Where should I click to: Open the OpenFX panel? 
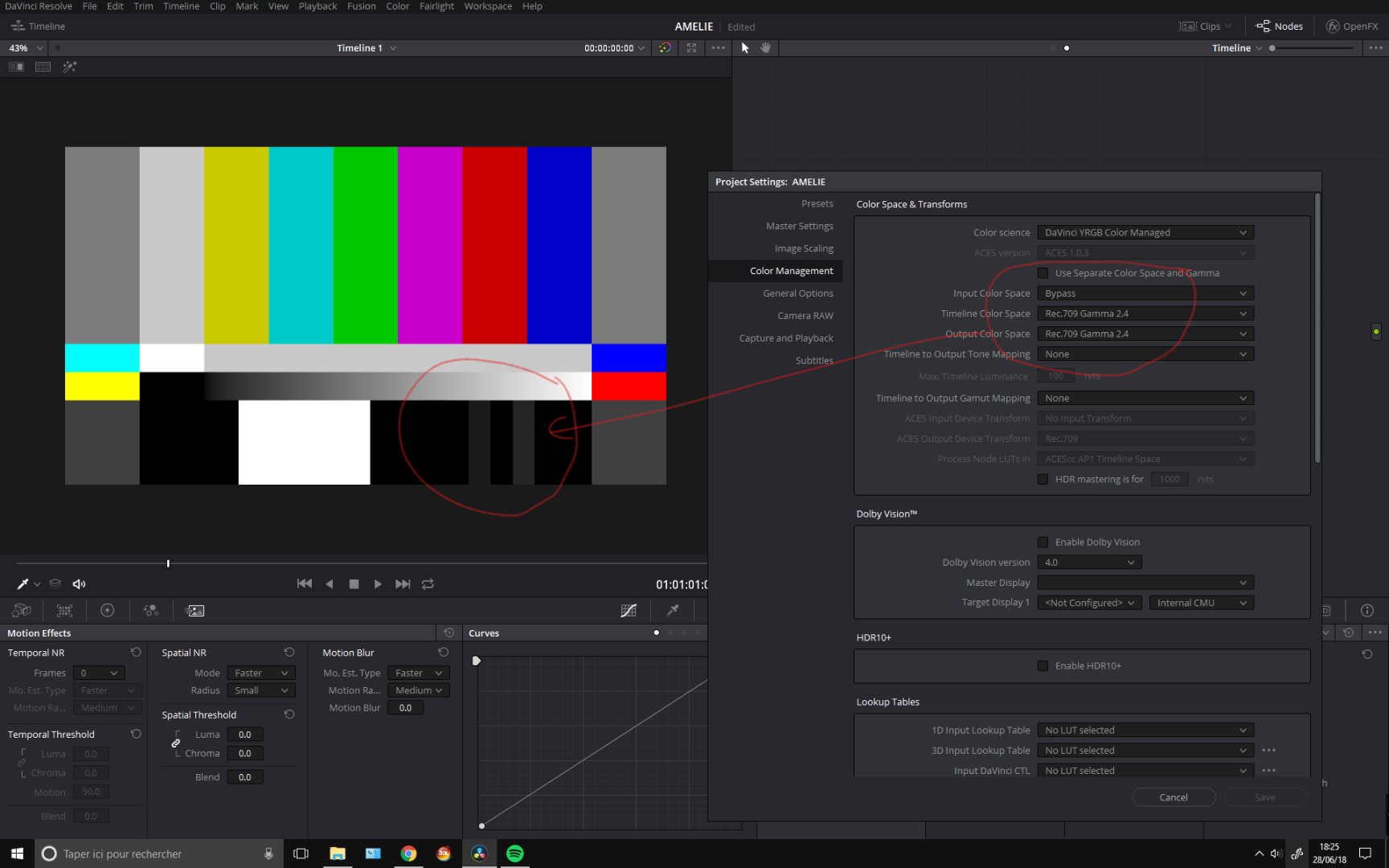1352,27
